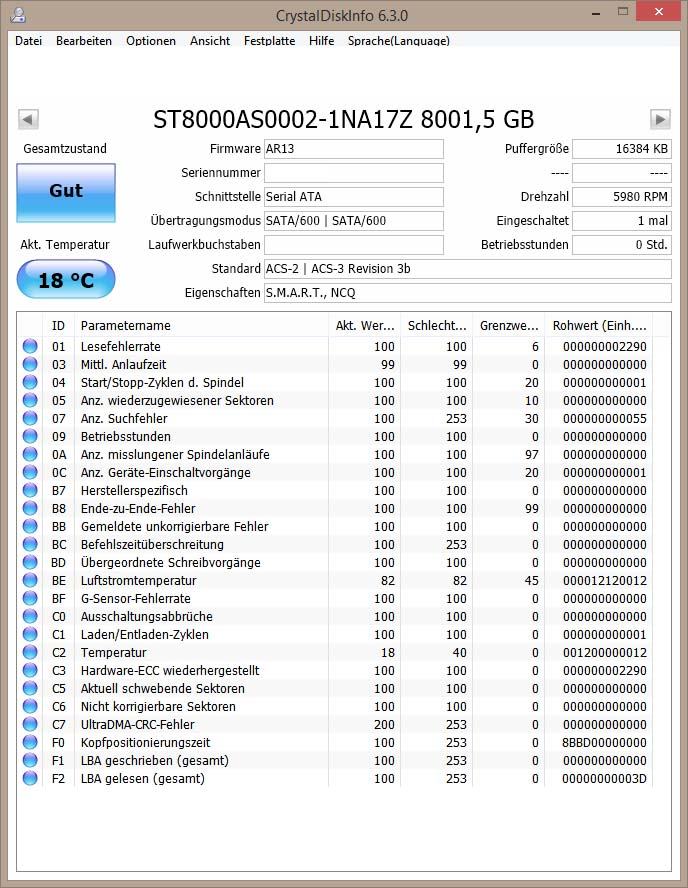Click the Parametername column header
Screen dimensions: 688x888
click(201, 326)
